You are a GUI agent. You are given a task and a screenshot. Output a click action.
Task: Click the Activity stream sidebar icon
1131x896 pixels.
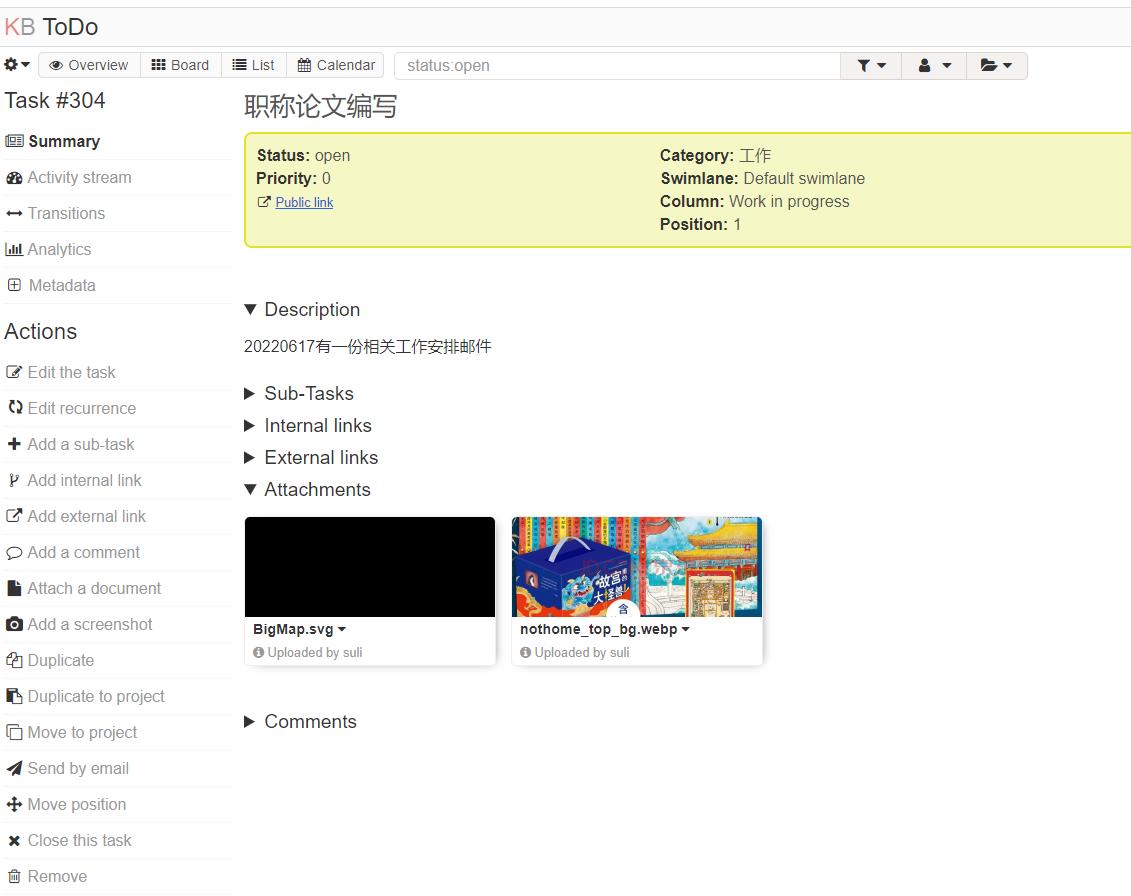[14, 177]
